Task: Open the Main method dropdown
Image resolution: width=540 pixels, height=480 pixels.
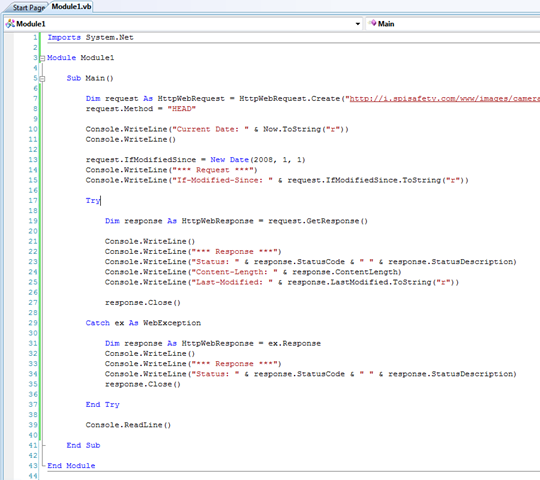Action: click(x=453, y=24)
